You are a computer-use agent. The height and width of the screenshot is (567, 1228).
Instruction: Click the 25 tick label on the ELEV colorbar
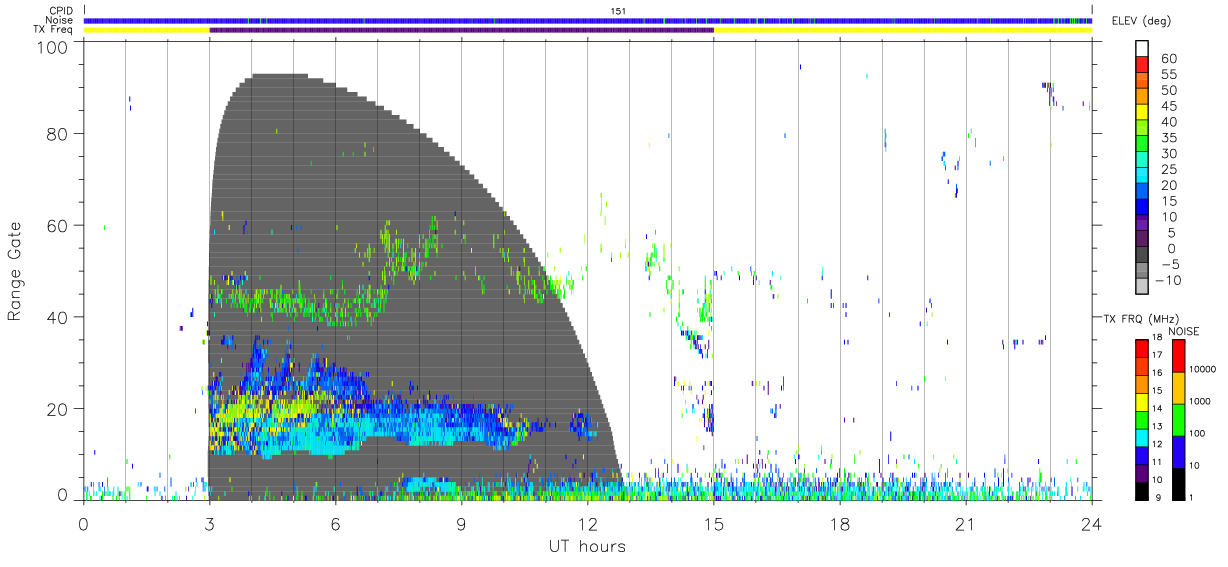(x=1169, y=170)
